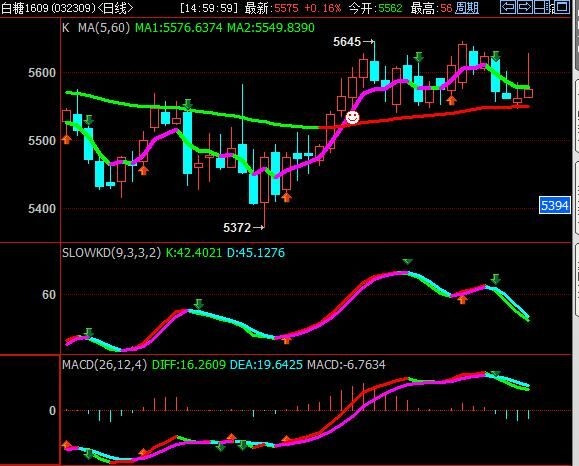Click the MACD(26,12,4) indicator label
579x466 pixels.
(105, 365)
